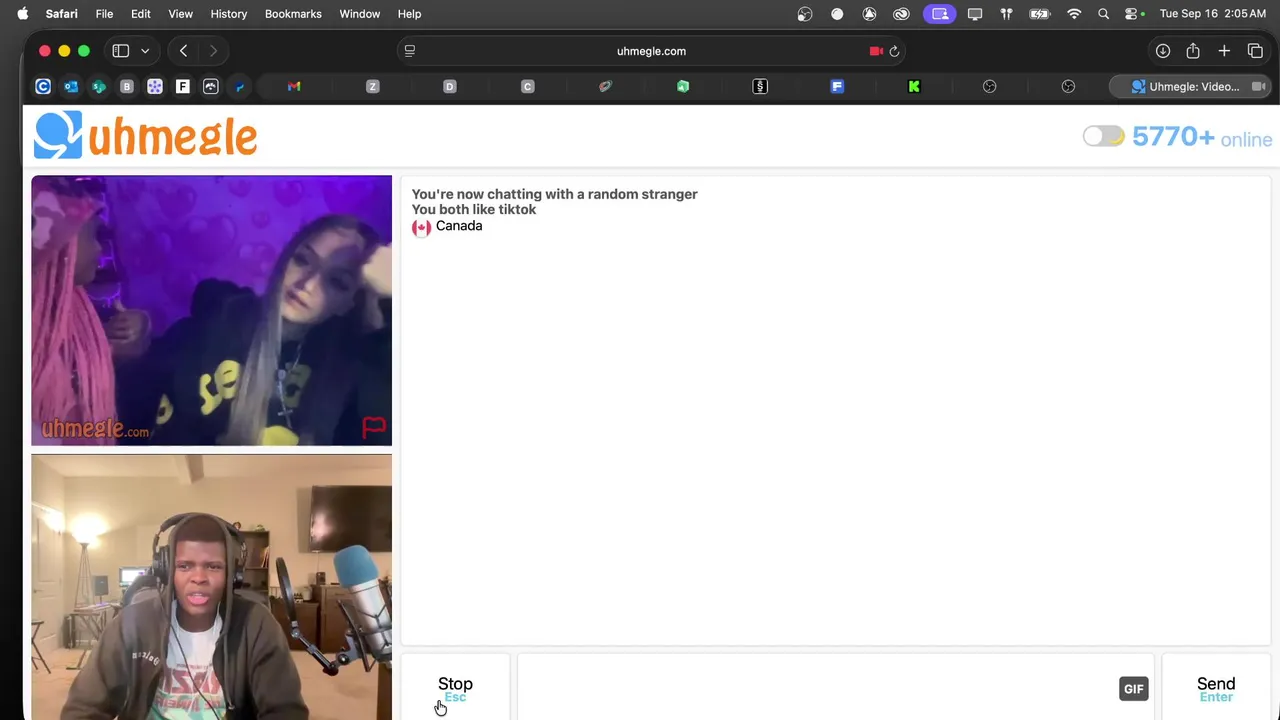Open the View menu

[181, 14]
